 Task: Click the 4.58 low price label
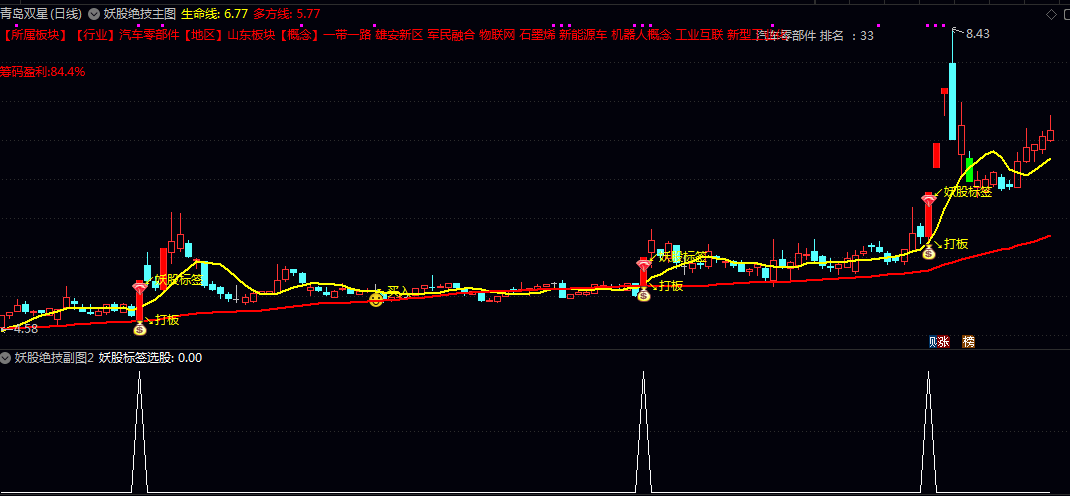[x=26, y=329]
